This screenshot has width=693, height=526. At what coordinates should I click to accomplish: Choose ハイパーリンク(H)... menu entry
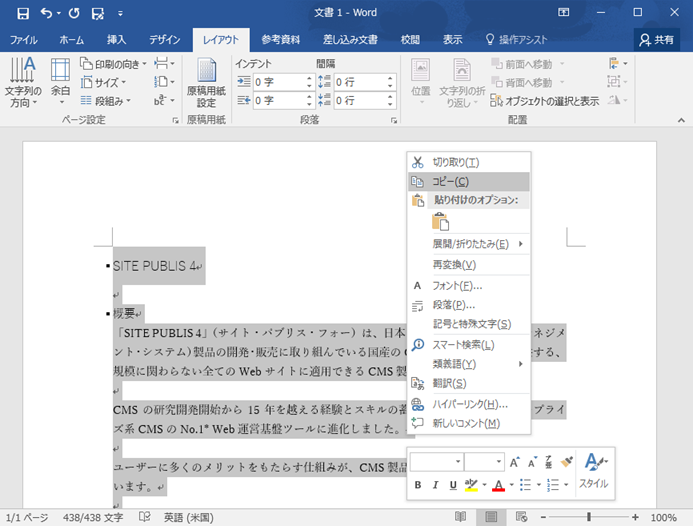point(468,404)
